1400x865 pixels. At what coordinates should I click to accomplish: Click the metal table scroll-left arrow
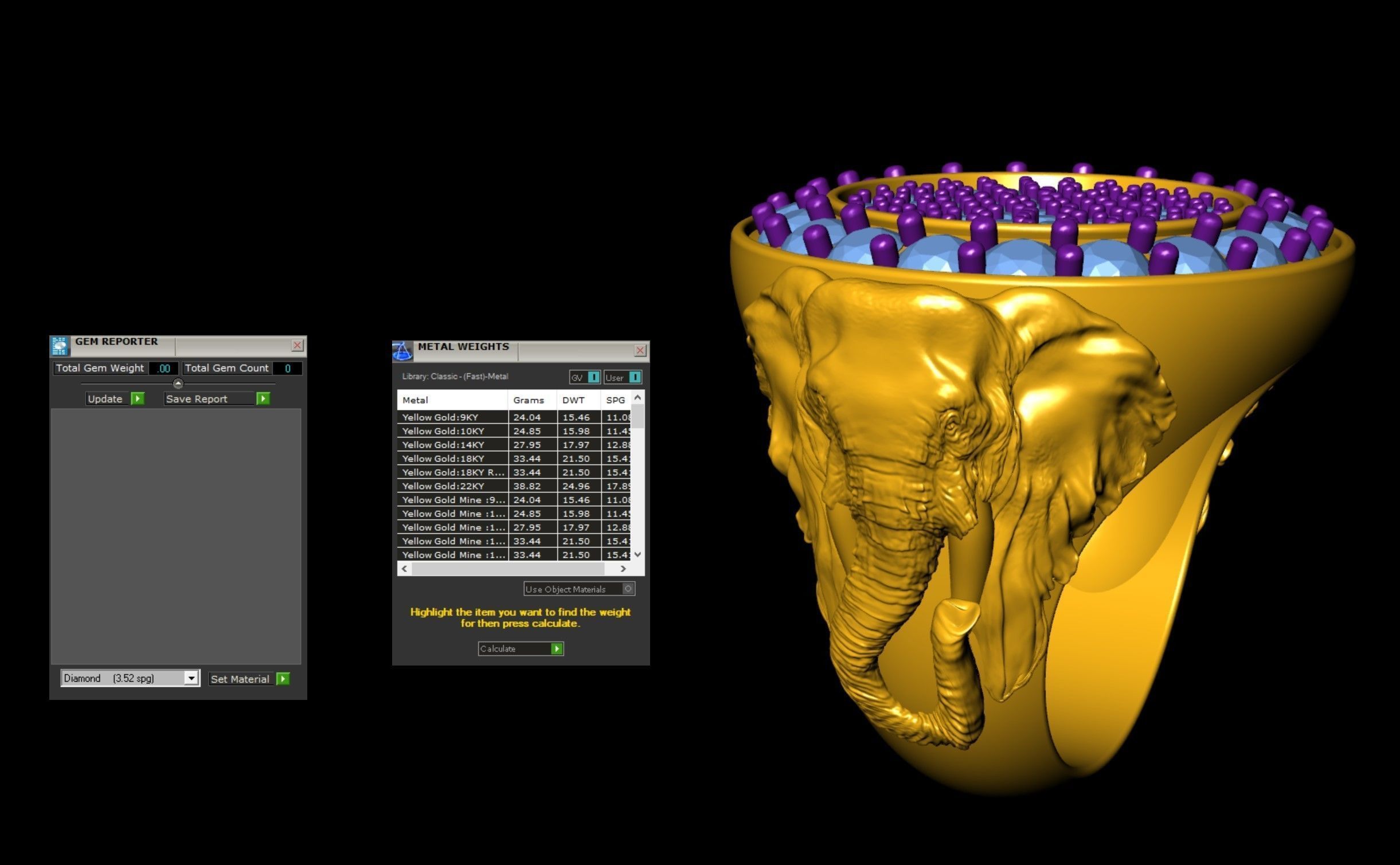[x=405, y=568]
